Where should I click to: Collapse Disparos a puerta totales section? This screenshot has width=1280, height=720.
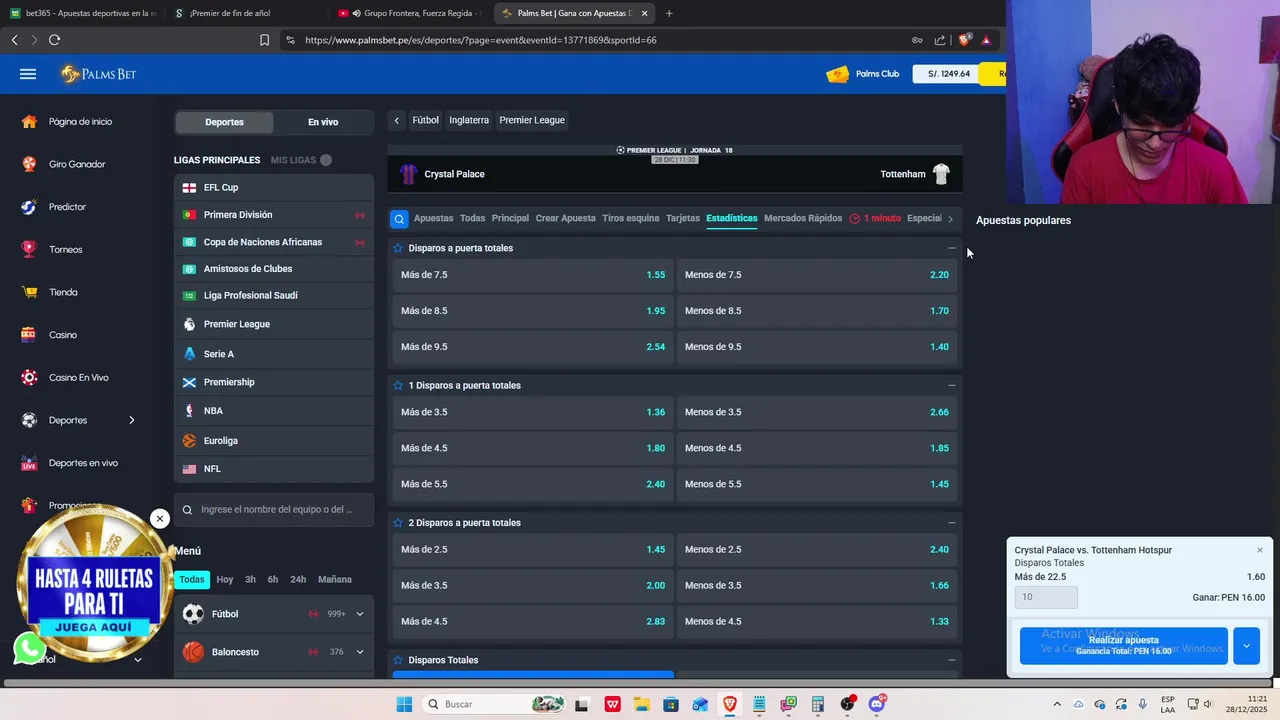[x=951, y=248]
